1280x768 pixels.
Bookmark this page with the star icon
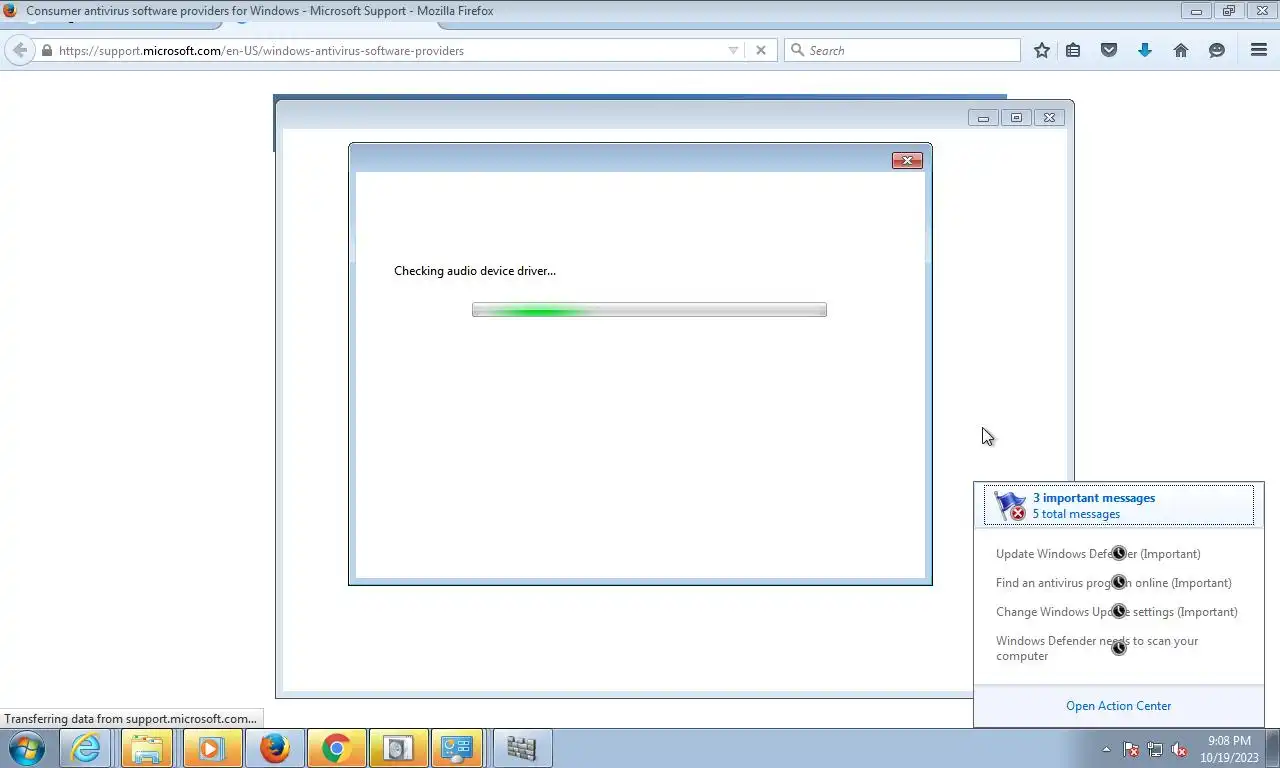[1042, 50]
